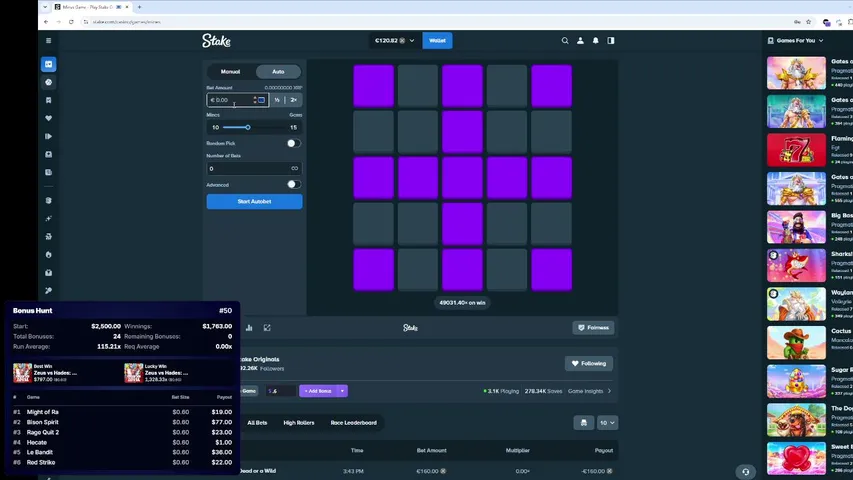Open the Cactus cowboy game thumbnail
This screenshot has width=853, height=480.
796,343
